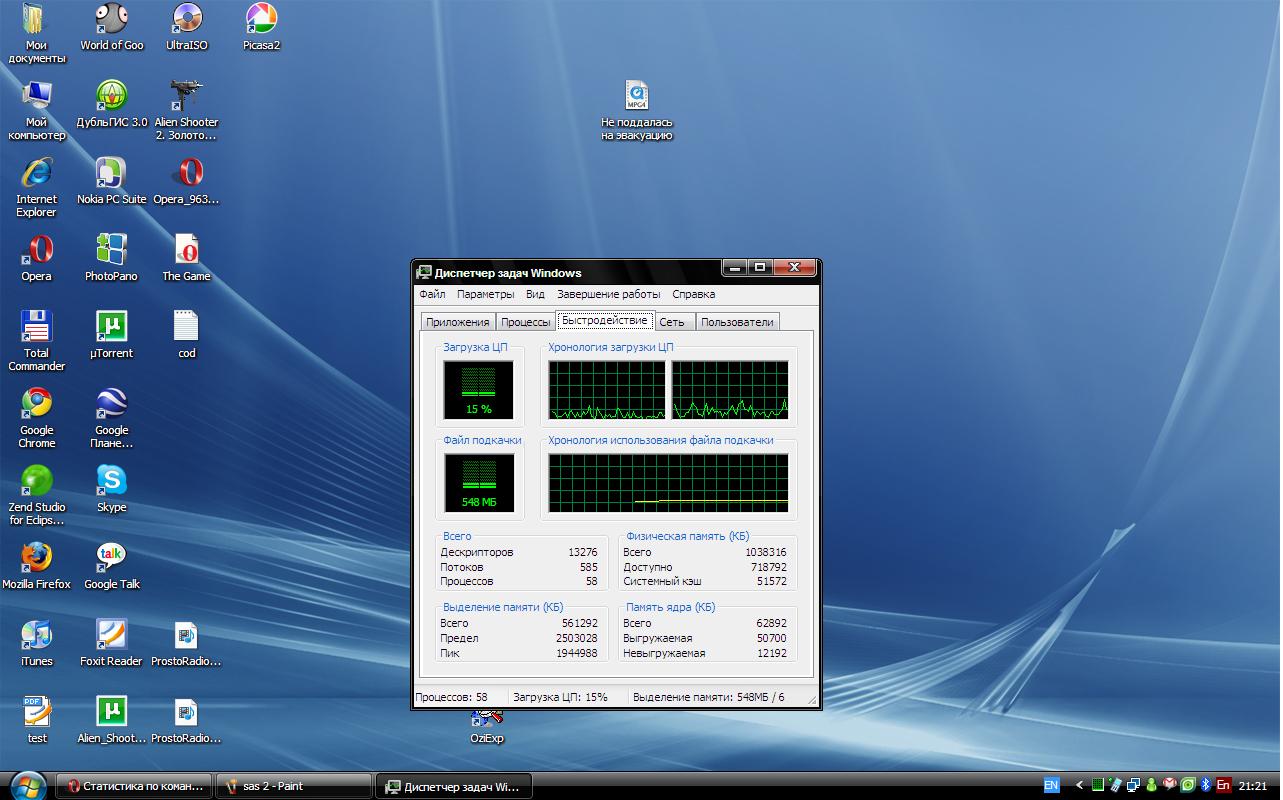Click the sas 2 - Paint taskbar button

[292, 786]
